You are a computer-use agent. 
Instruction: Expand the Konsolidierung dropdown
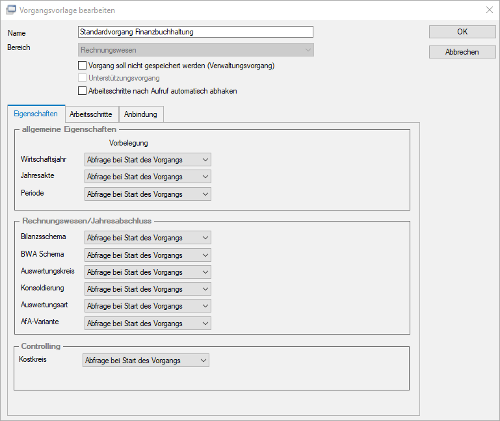pyautogui.click(x=147, y=289)
